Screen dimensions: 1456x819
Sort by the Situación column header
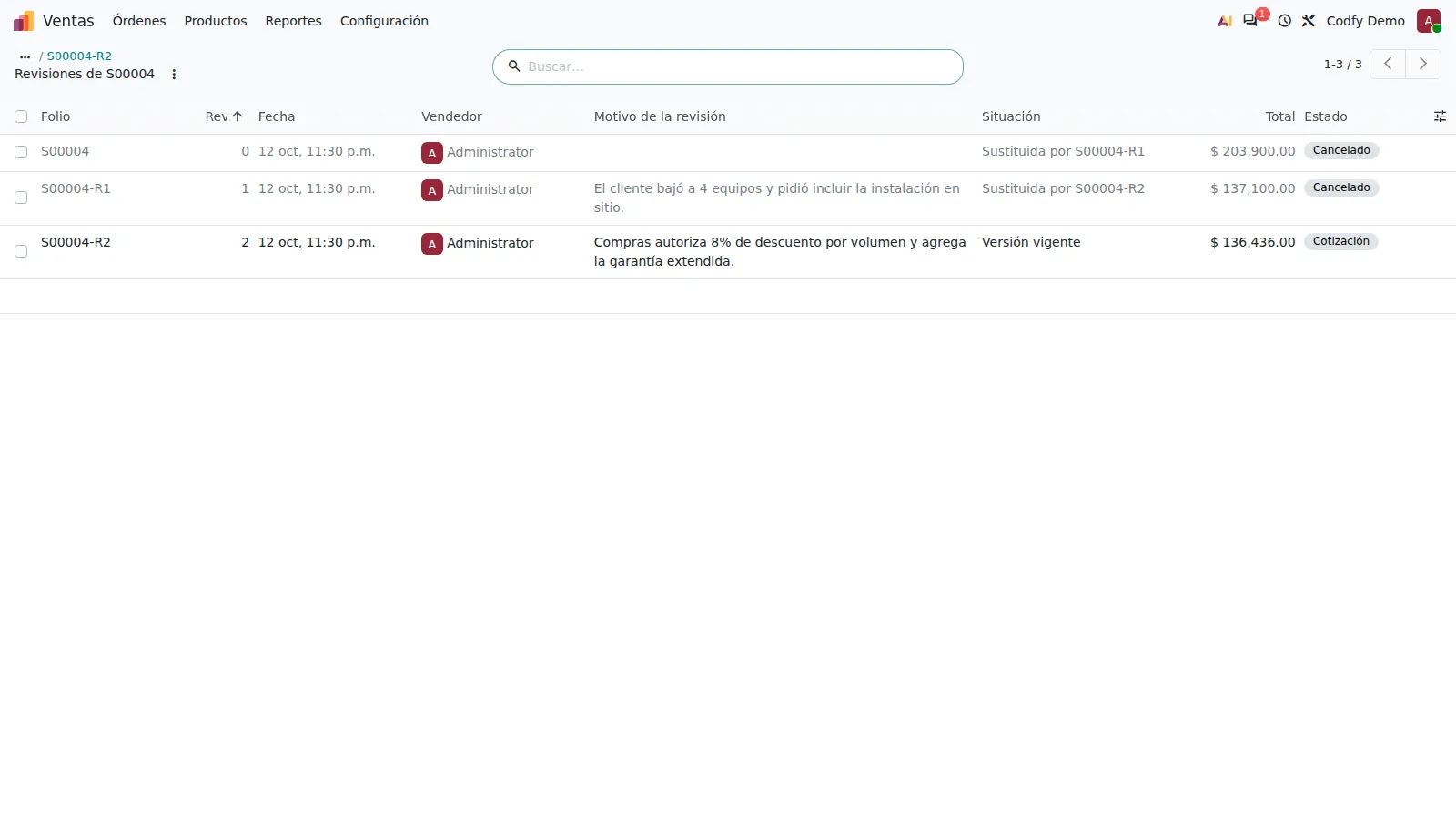(1011, 116)
